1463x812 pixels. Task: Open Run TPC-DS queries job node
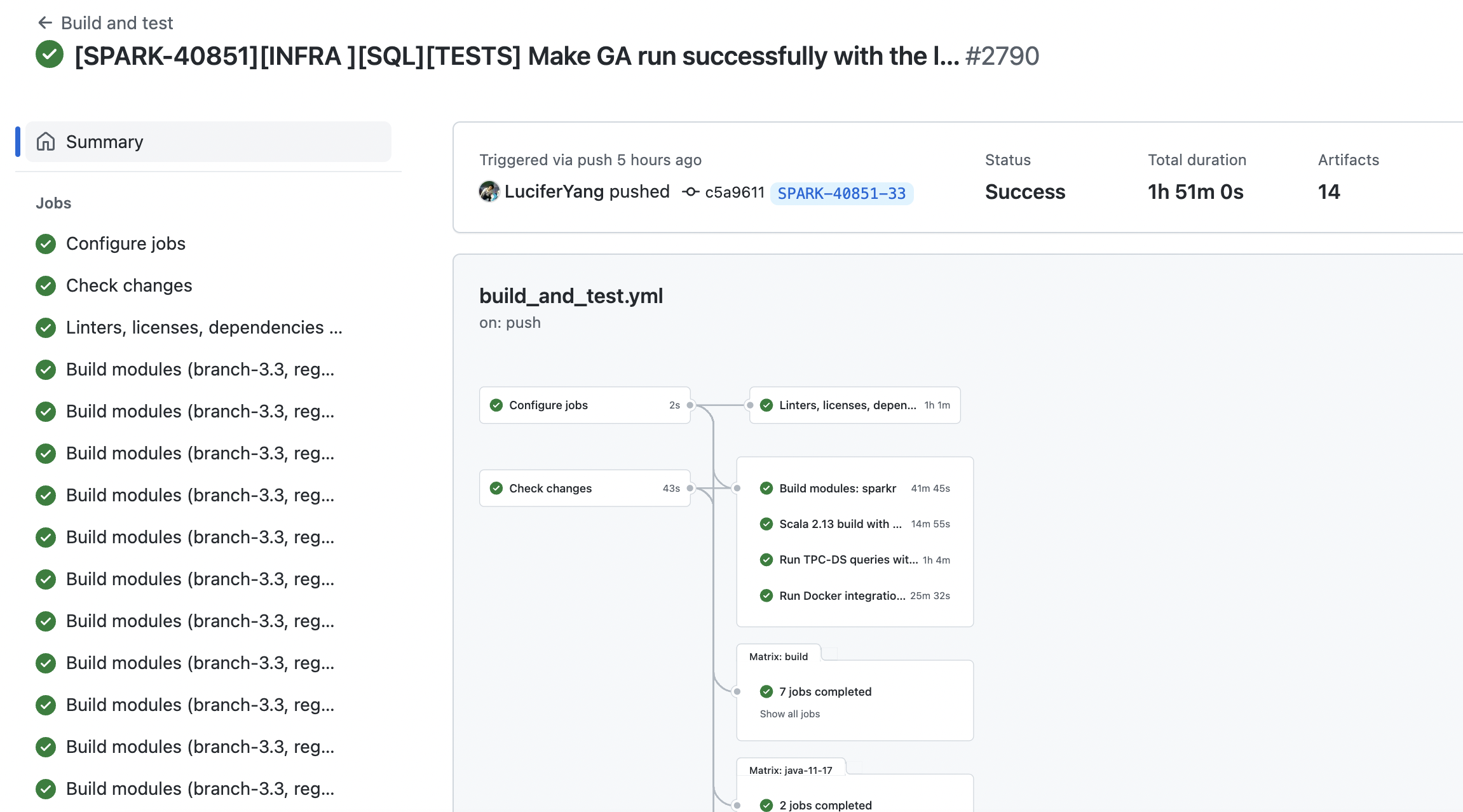point(848,560)
